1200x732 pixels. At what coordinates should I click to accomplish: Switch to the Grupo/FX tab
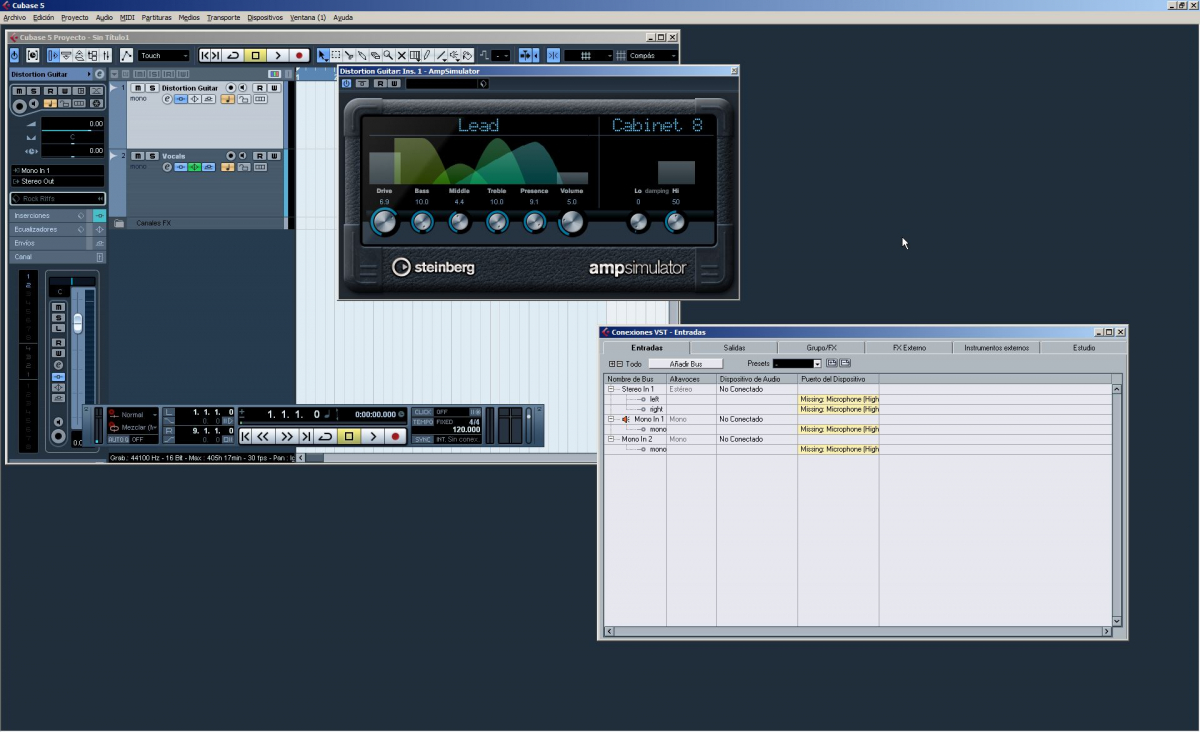point(821,348)
